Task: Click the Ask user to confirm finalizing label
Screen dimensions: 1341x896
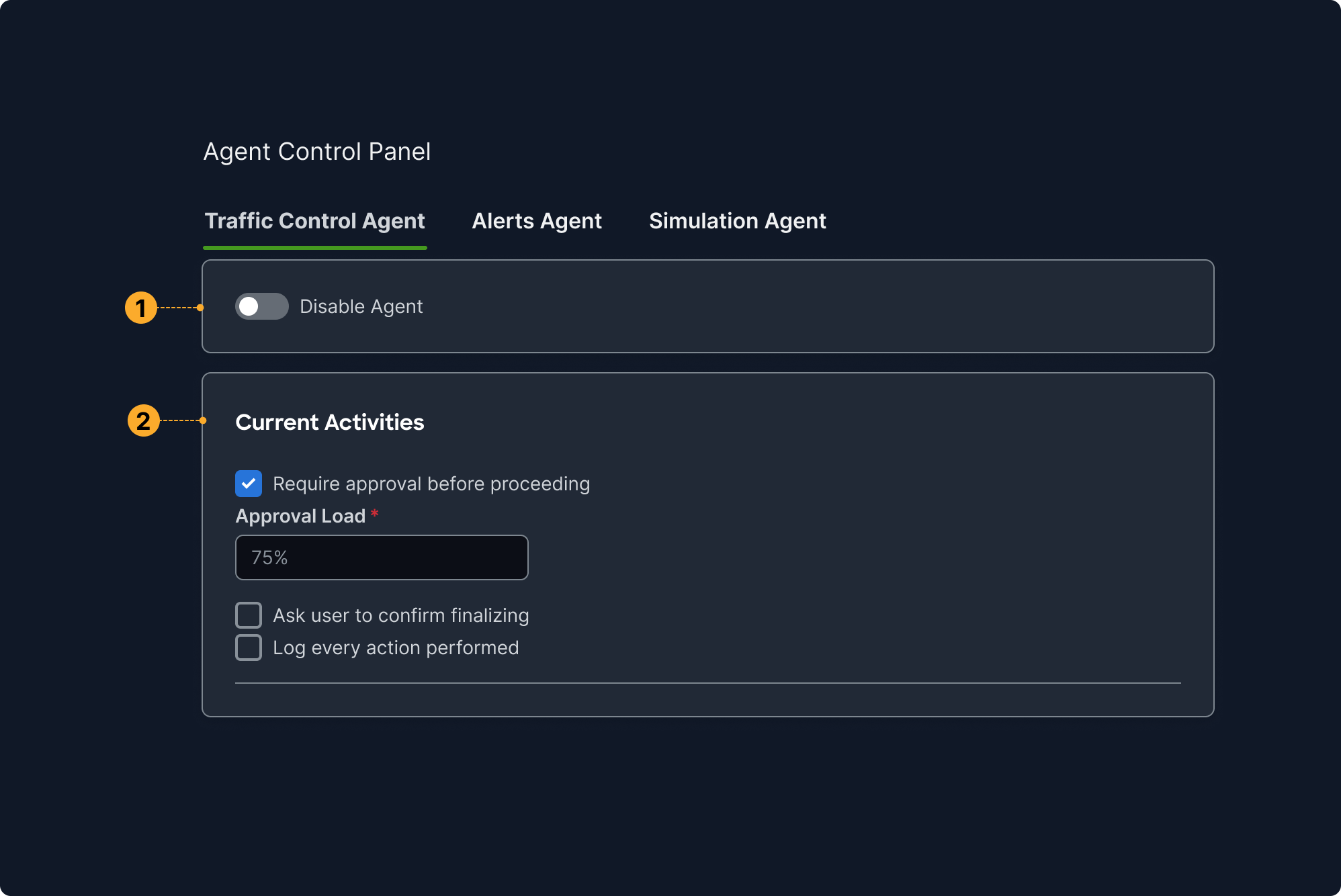Action: 400,615
